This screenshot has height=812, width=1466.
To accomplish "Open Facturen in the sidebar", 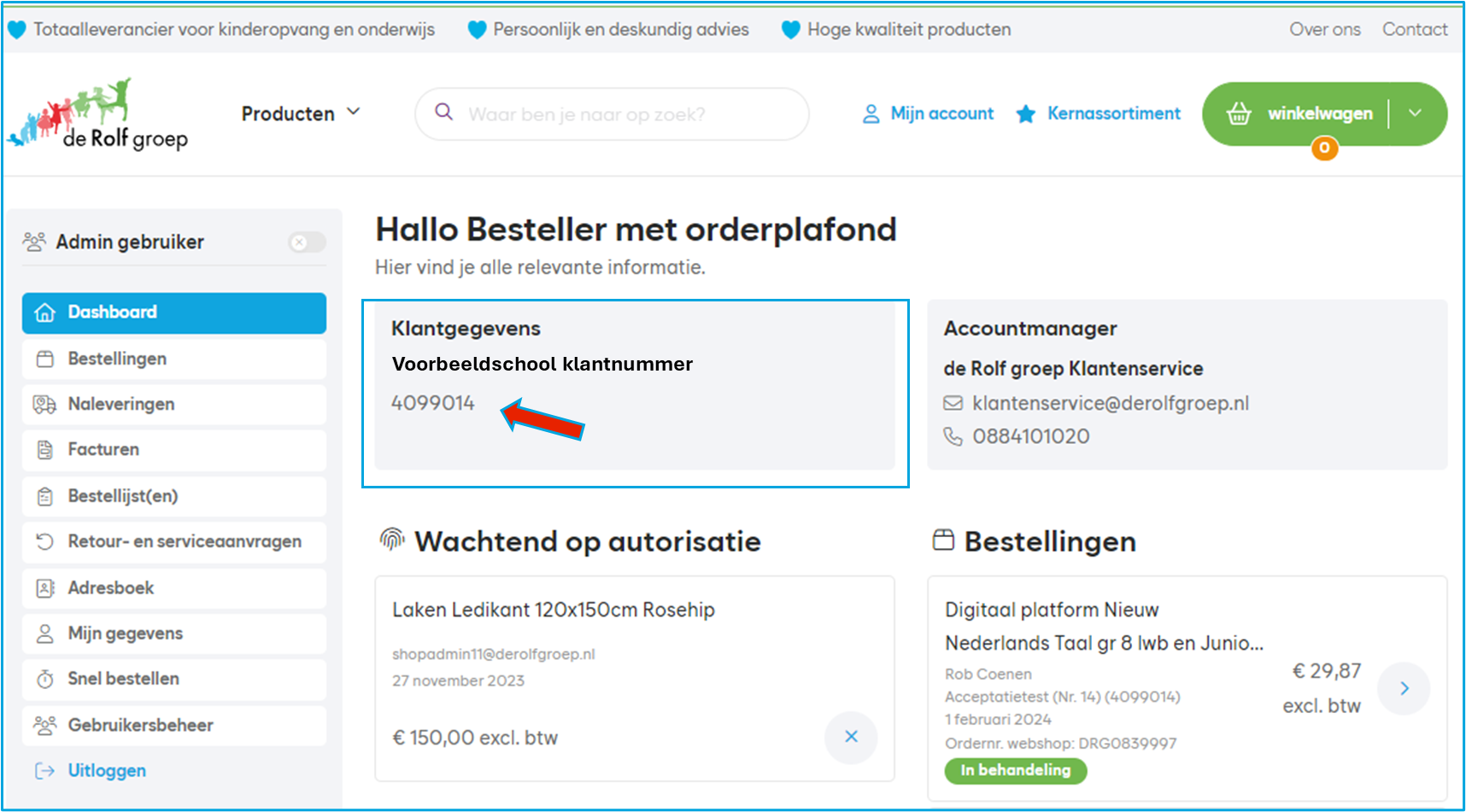I will pos(174,450).
